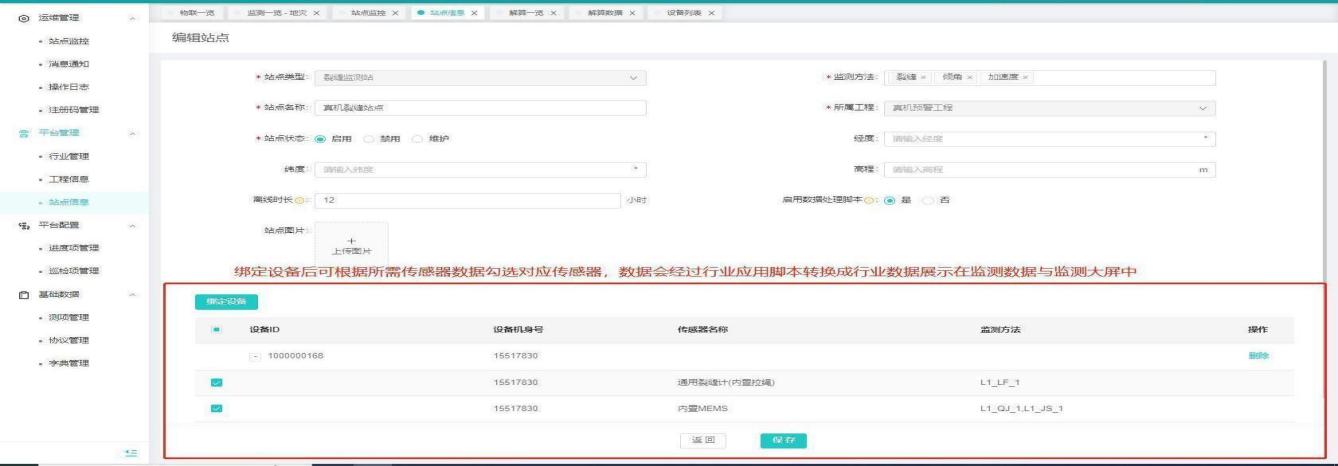Click the 保存 button
This screenshot has width=1338, height=466.
(782, 440)
